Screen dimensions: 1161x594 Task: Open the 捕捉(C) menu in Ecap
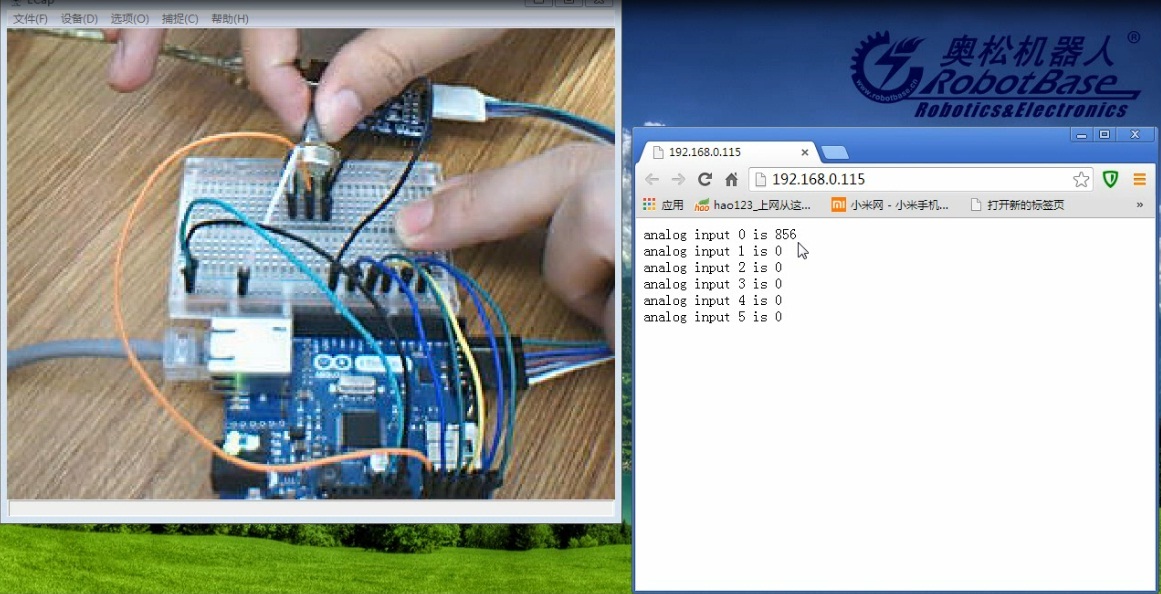(180, 19)
